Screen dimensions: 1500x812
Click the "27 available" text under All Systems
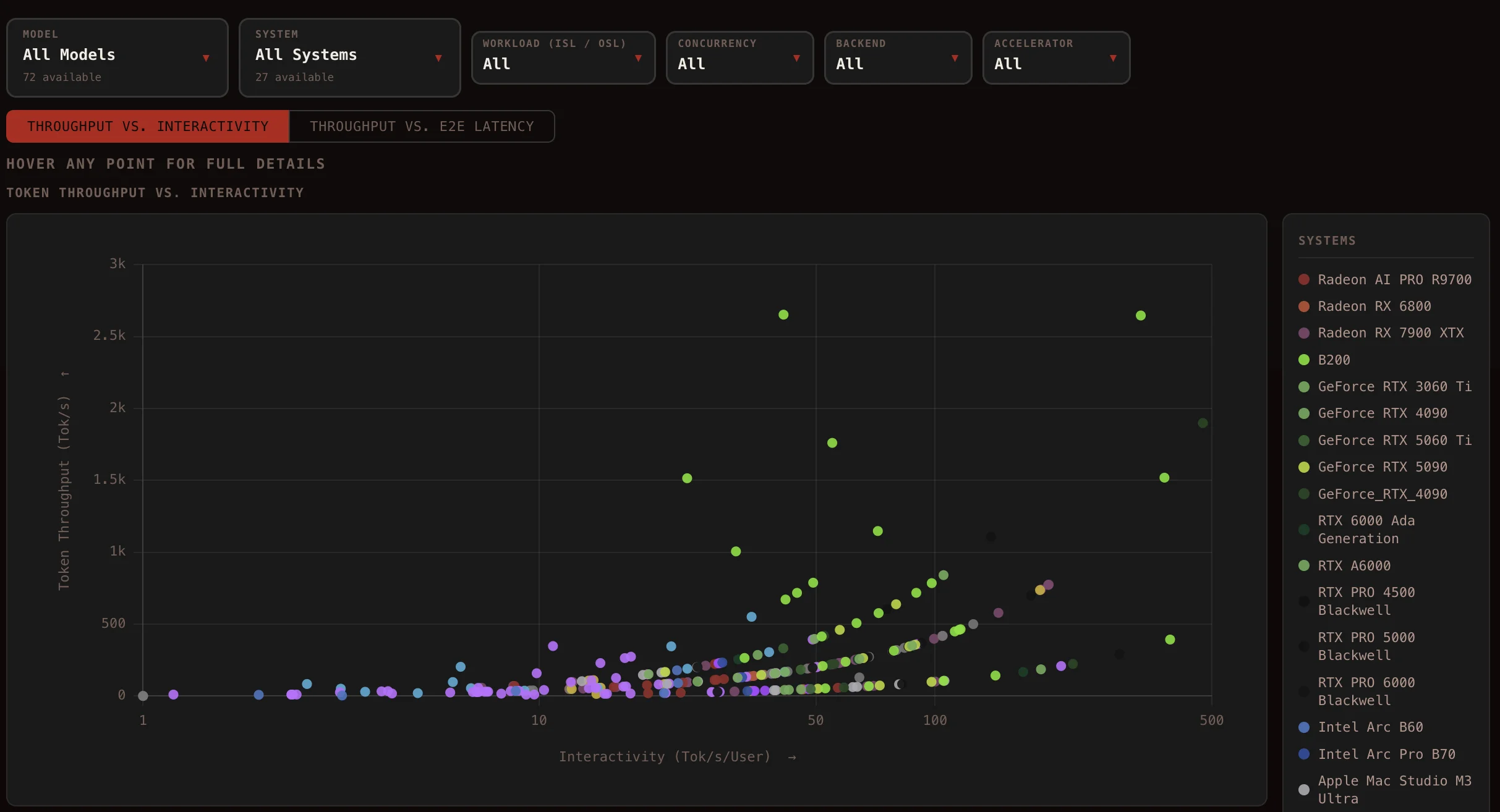[x=294, y=77]
